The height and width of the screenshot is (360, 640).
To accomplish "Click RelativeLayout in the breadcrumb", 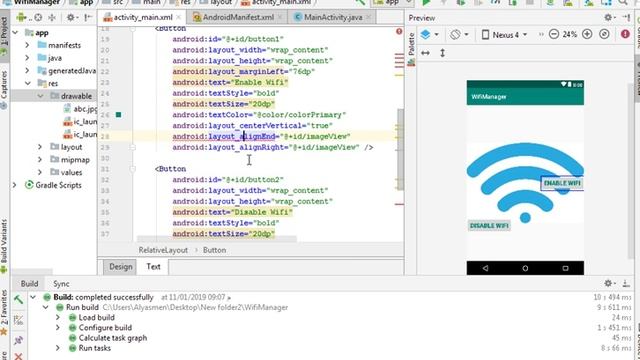I will (x=163, y=250).
